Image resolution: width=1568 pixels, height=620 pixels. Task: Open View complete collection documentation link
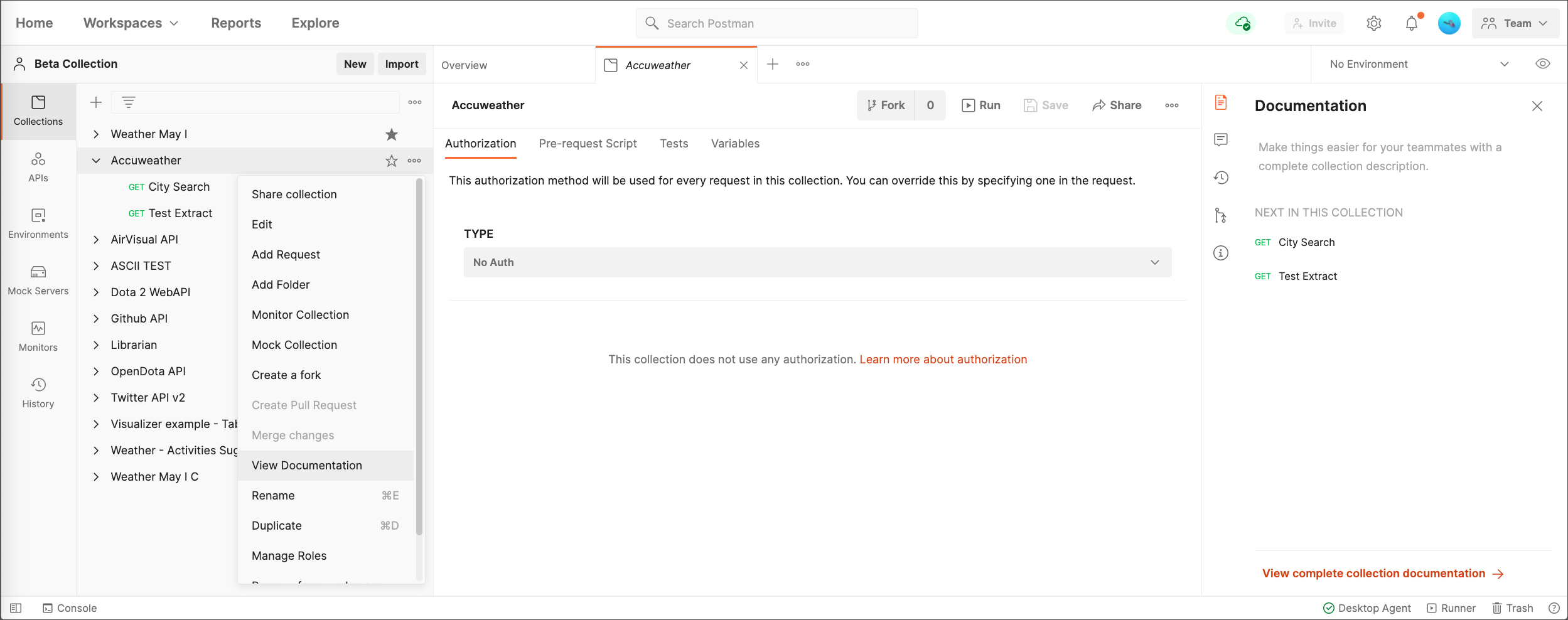(1383, 574)
